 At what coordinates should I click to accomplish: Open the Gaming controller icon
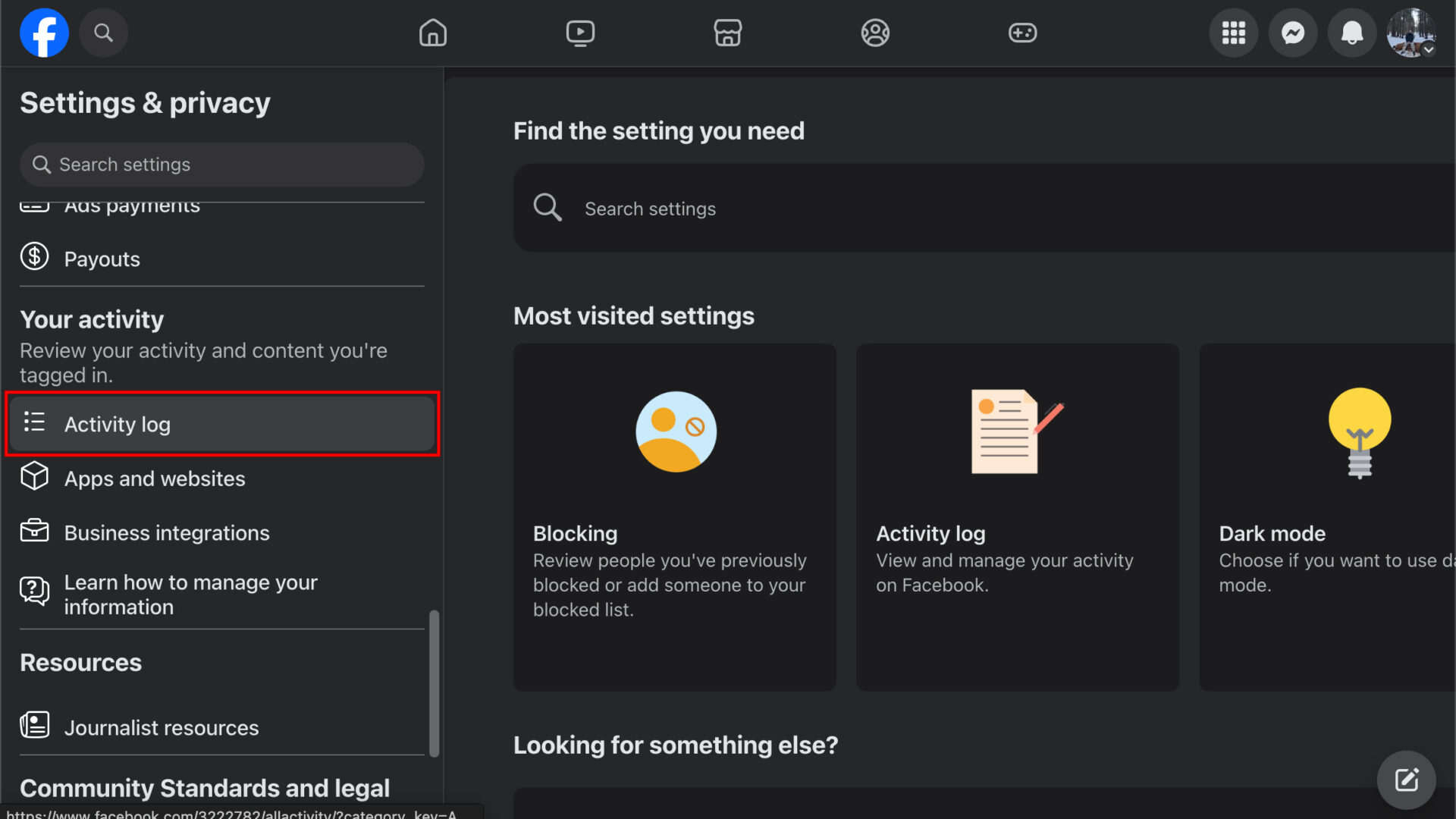(1022, 33)
